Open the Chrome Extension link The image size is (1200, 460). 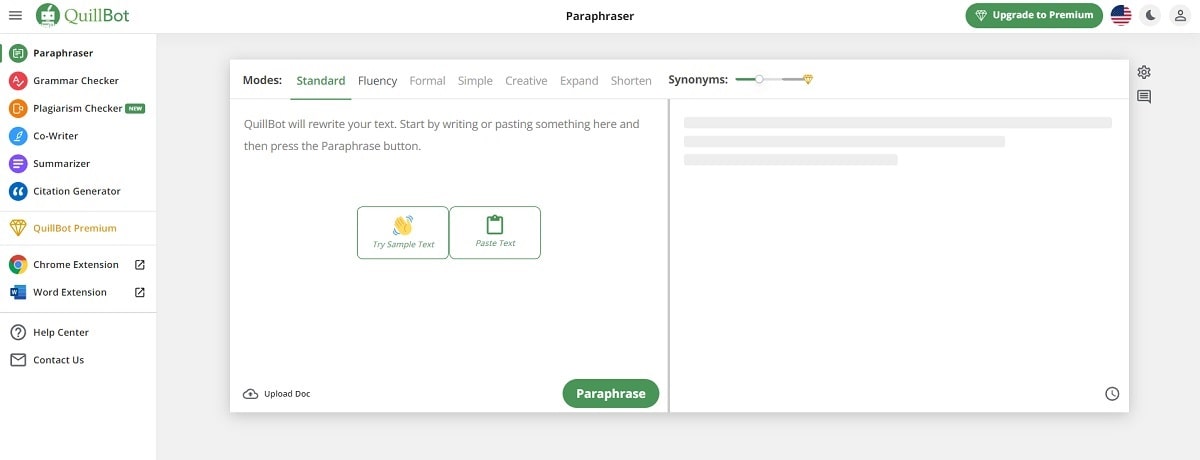pyautogui.click(x=76, y=265)
